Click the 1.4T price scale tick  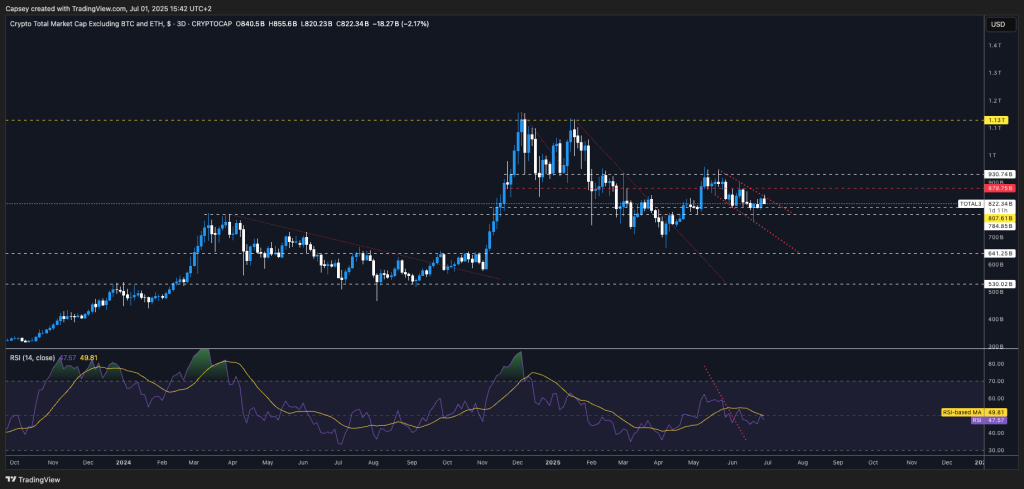[x=995, y=45]
